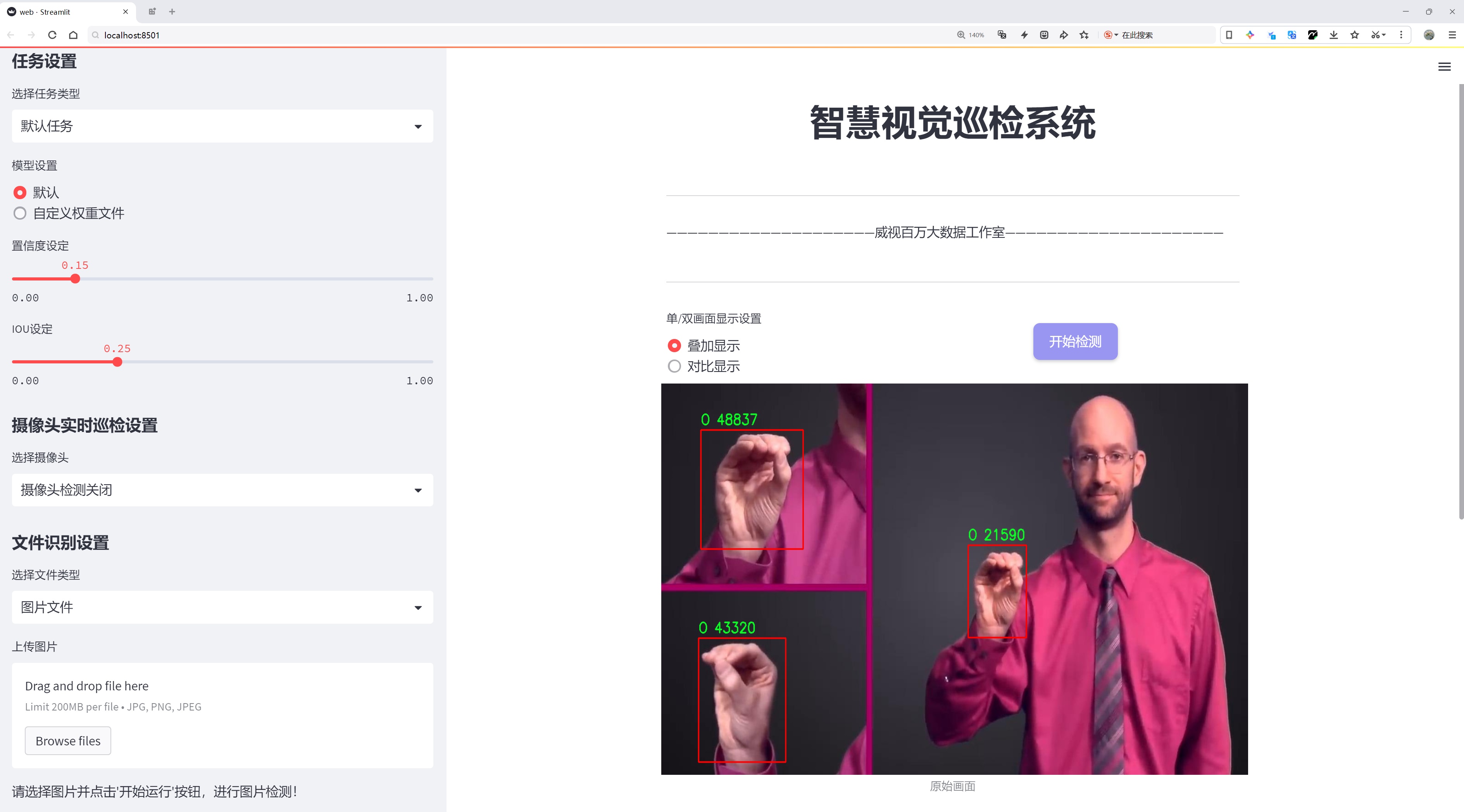Open the 140% zoom level indicator
Screen dimensions: 1464x812
coord(971,35)
